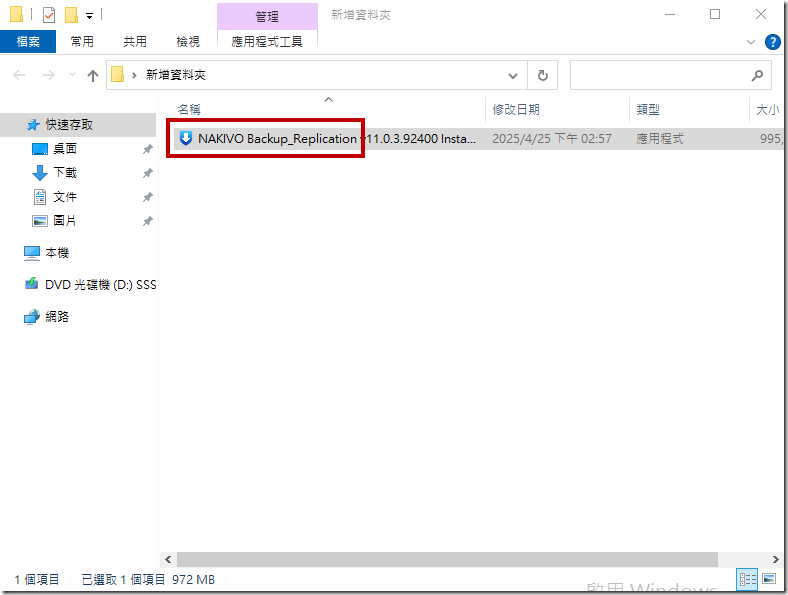Click the 已選取 1 個項目 972 MB status text

(x=148, y=579)
